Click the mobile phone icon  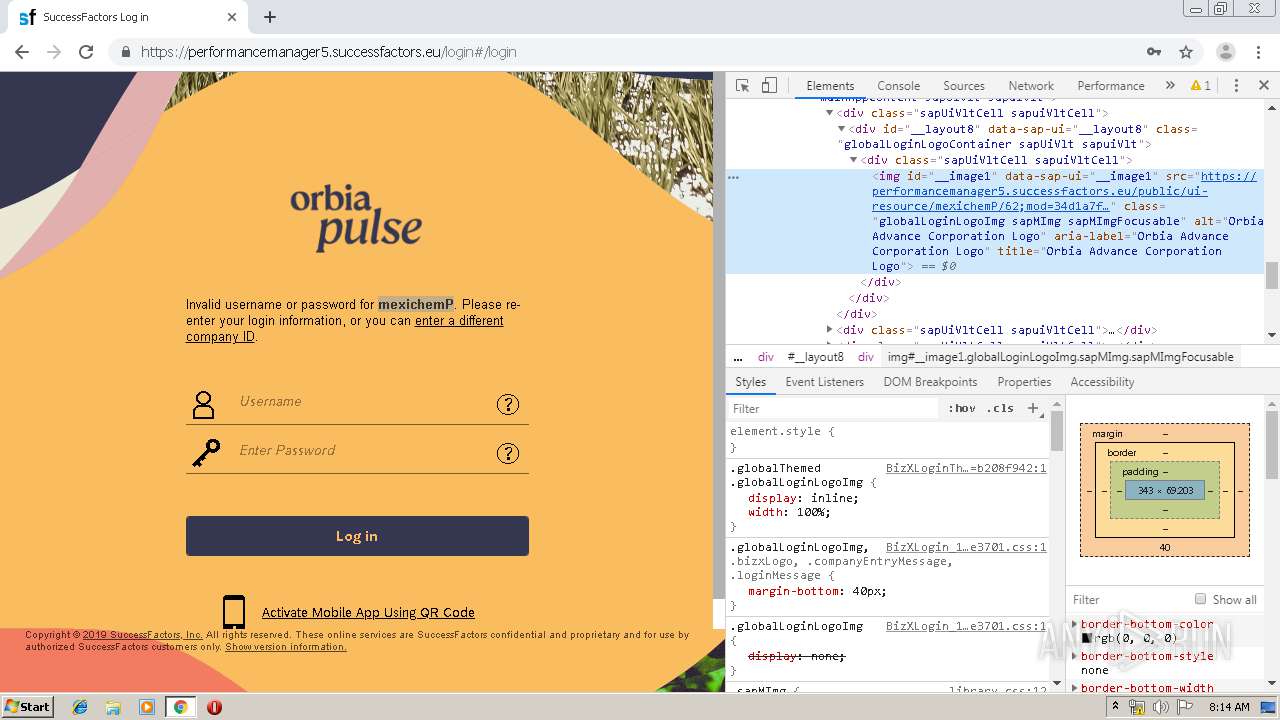click(x=234, y=612)
